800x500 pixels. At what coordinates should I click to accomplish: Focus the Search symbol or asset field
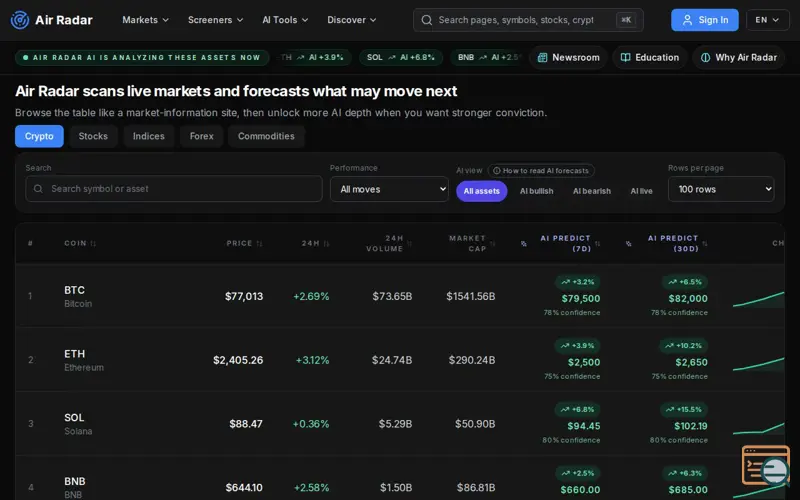174,189
